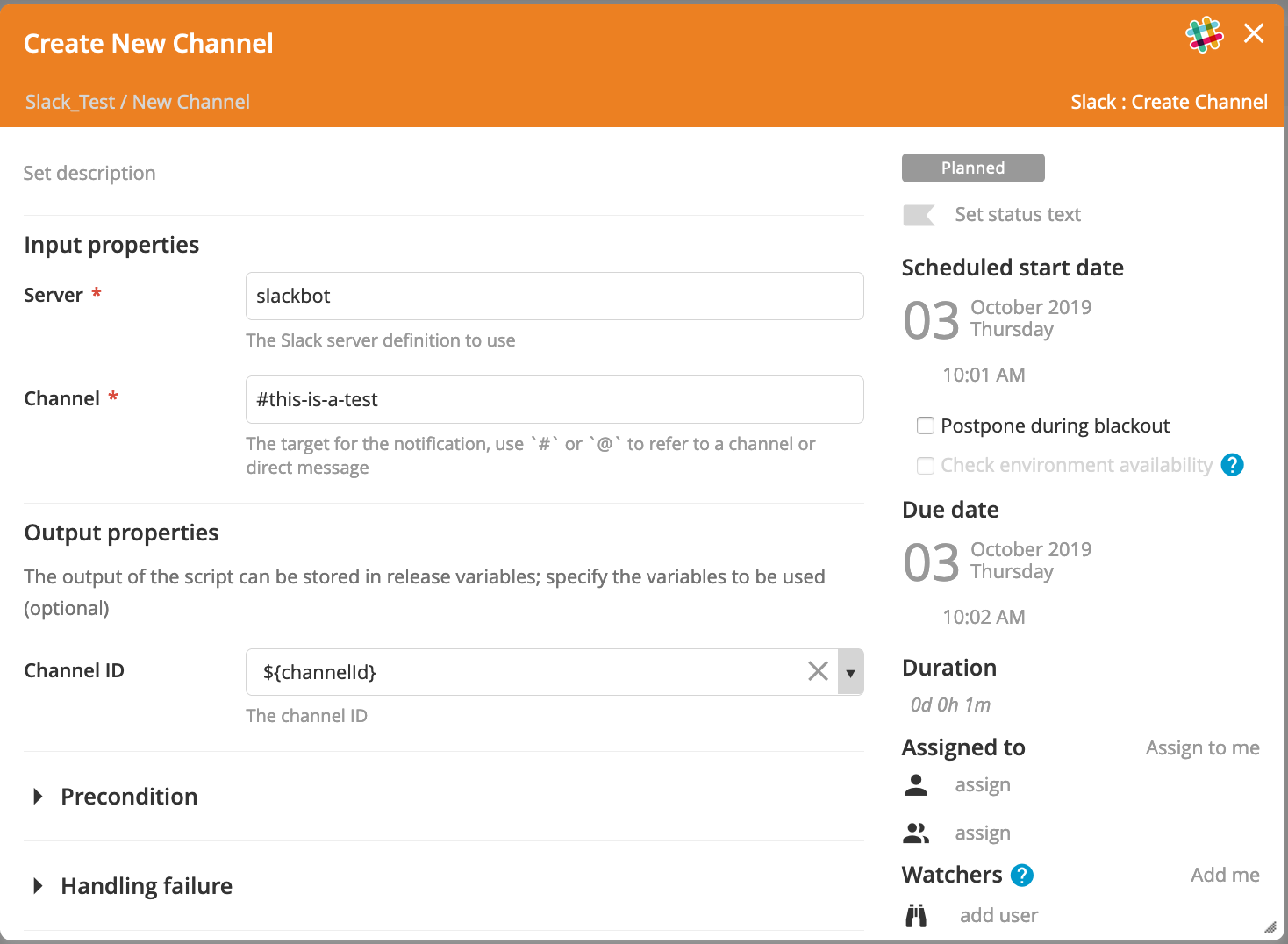This screenshot has height=944, width=1288.
Task: Click the Create New Channel title
Action: (148, 43)
